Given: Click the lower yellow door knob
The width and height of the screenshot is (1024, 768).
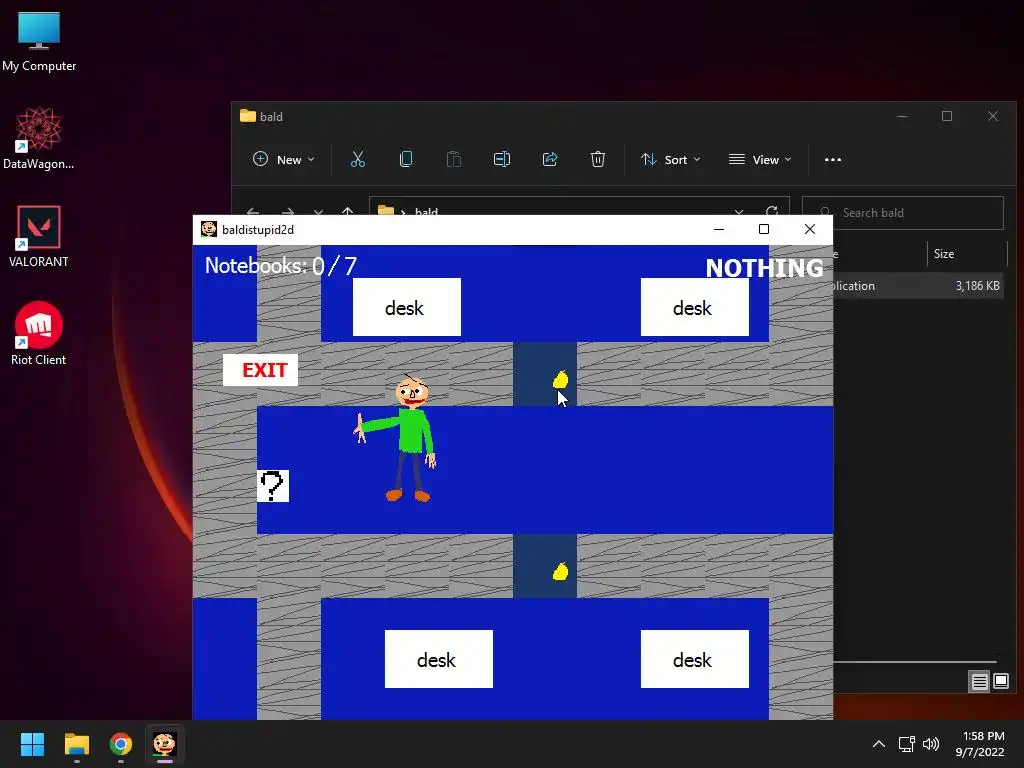Looking at the screenshot, I should coord(560,572).
